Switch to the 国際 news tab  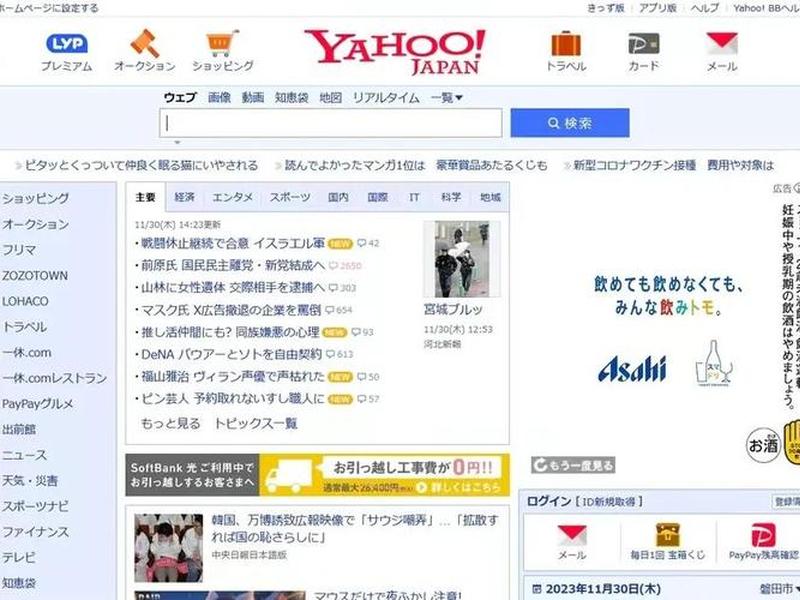[378, 197]
